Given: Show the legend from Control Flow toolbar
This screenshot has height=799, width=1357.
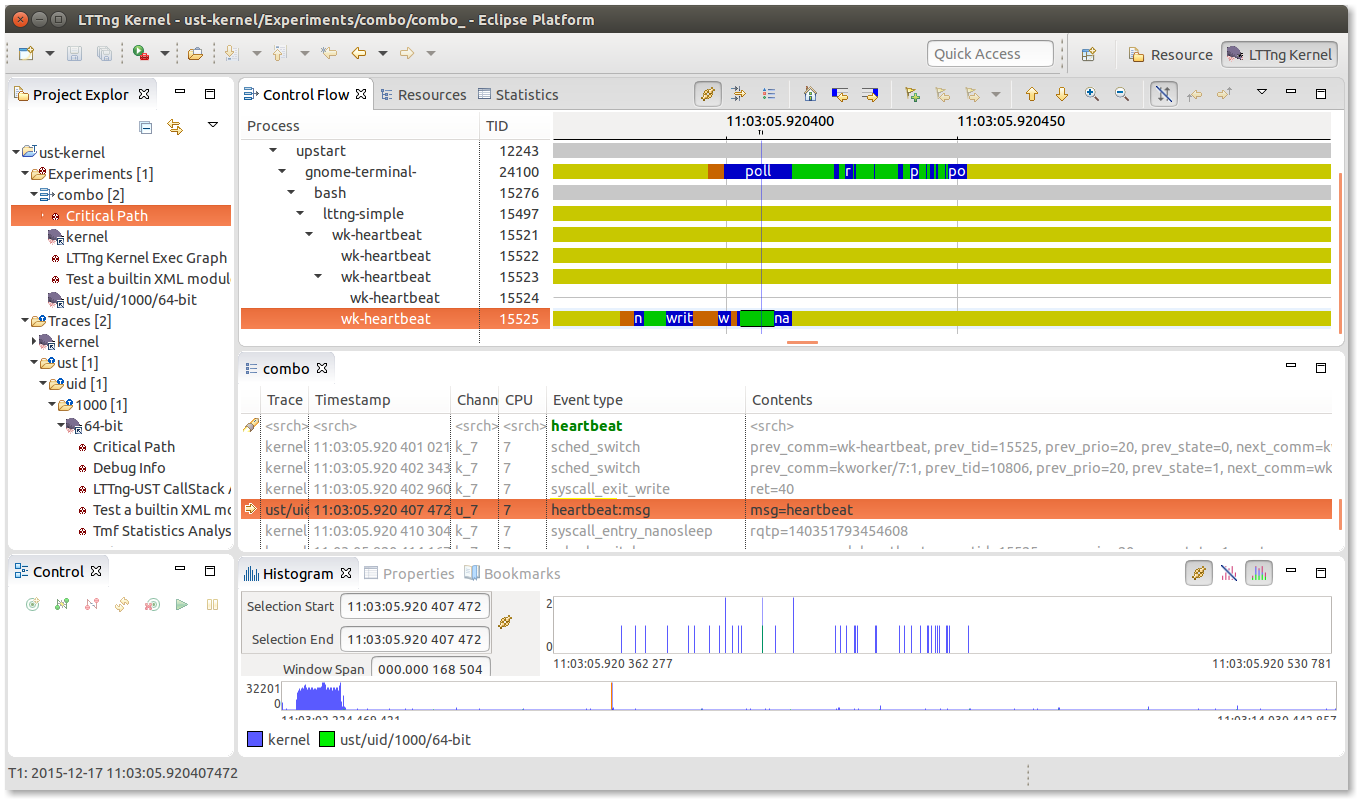Looking at the screenshot, I should [768, 94].
